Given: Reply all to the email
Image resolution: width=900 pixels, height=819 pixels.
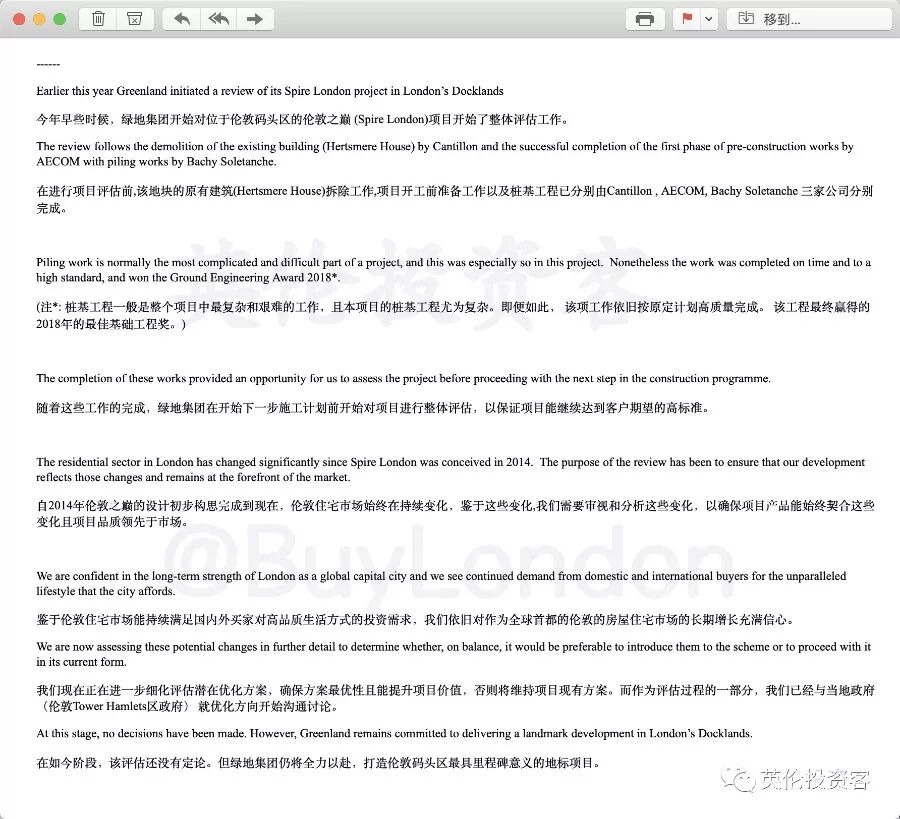Looking at the screenshot, I should 219,19.
